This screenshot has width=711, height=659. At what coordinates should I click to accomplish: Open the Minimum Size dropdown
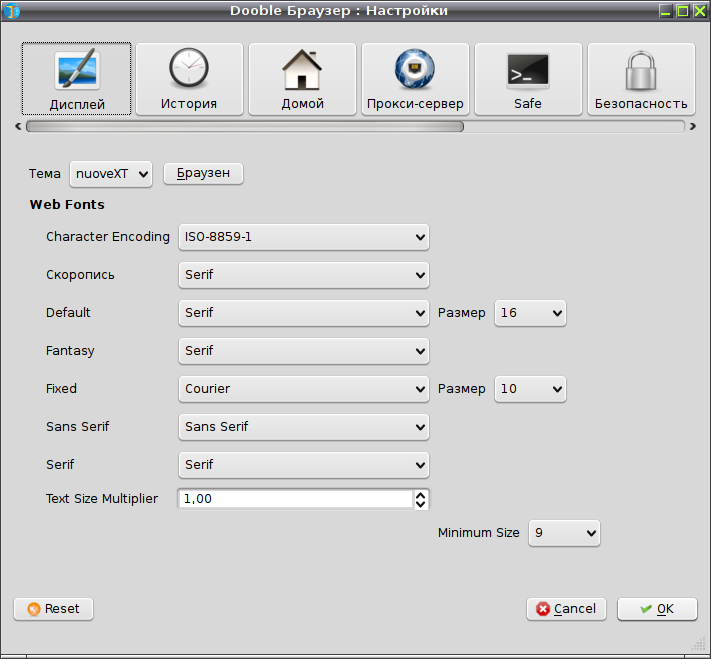coord(564,533)
